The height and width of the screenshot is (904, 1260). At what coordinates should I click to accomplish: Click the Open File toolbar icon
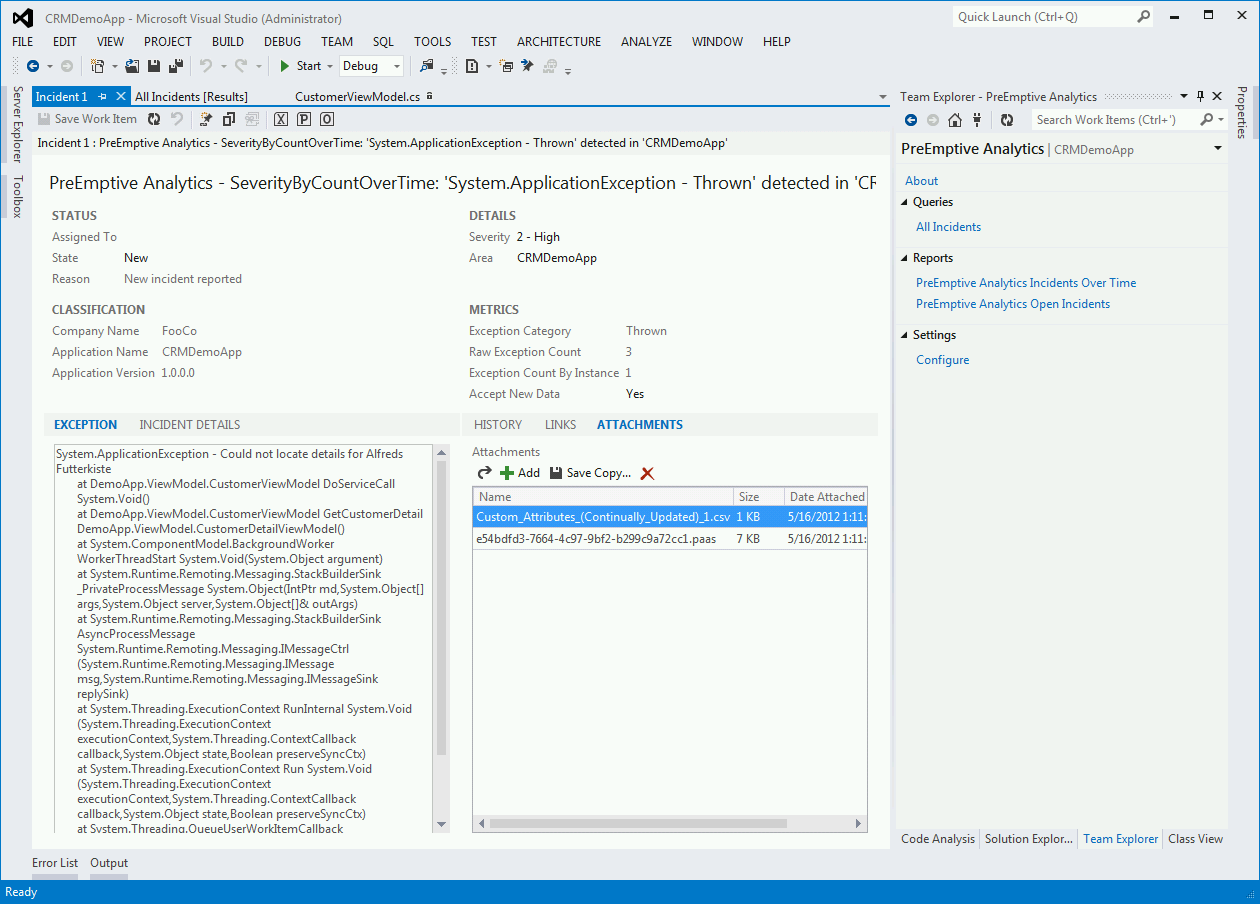tap(132, 66)
